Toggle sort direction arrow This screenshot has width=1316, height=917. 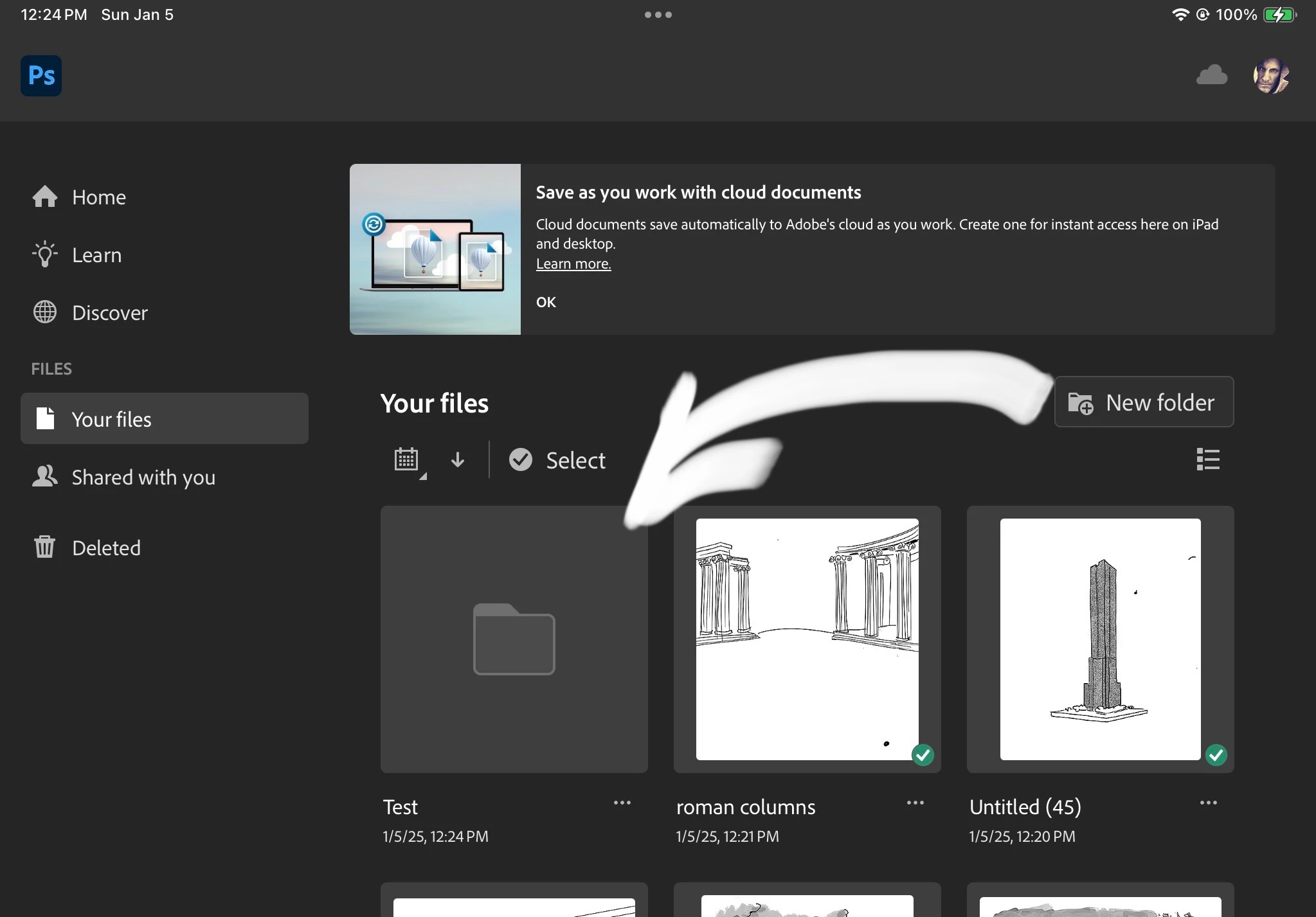point(457,459)
